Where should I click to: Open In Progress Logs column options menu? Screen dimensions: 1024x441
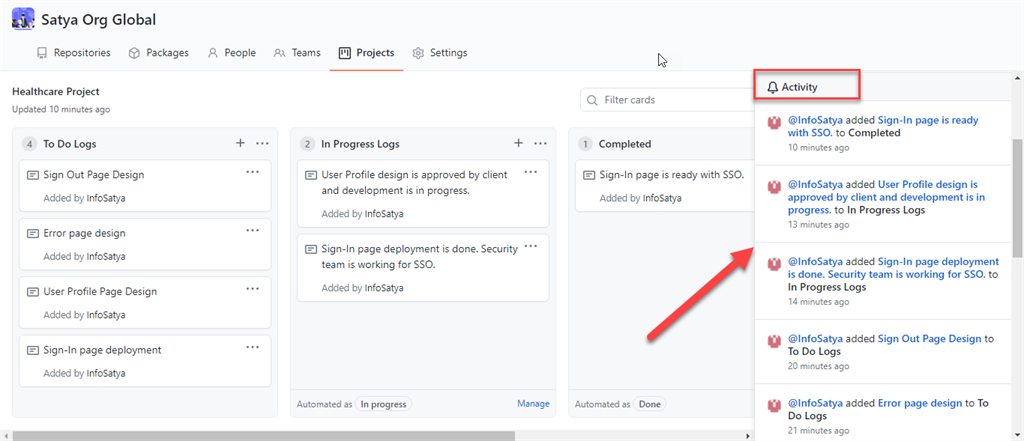click(540, 144)
